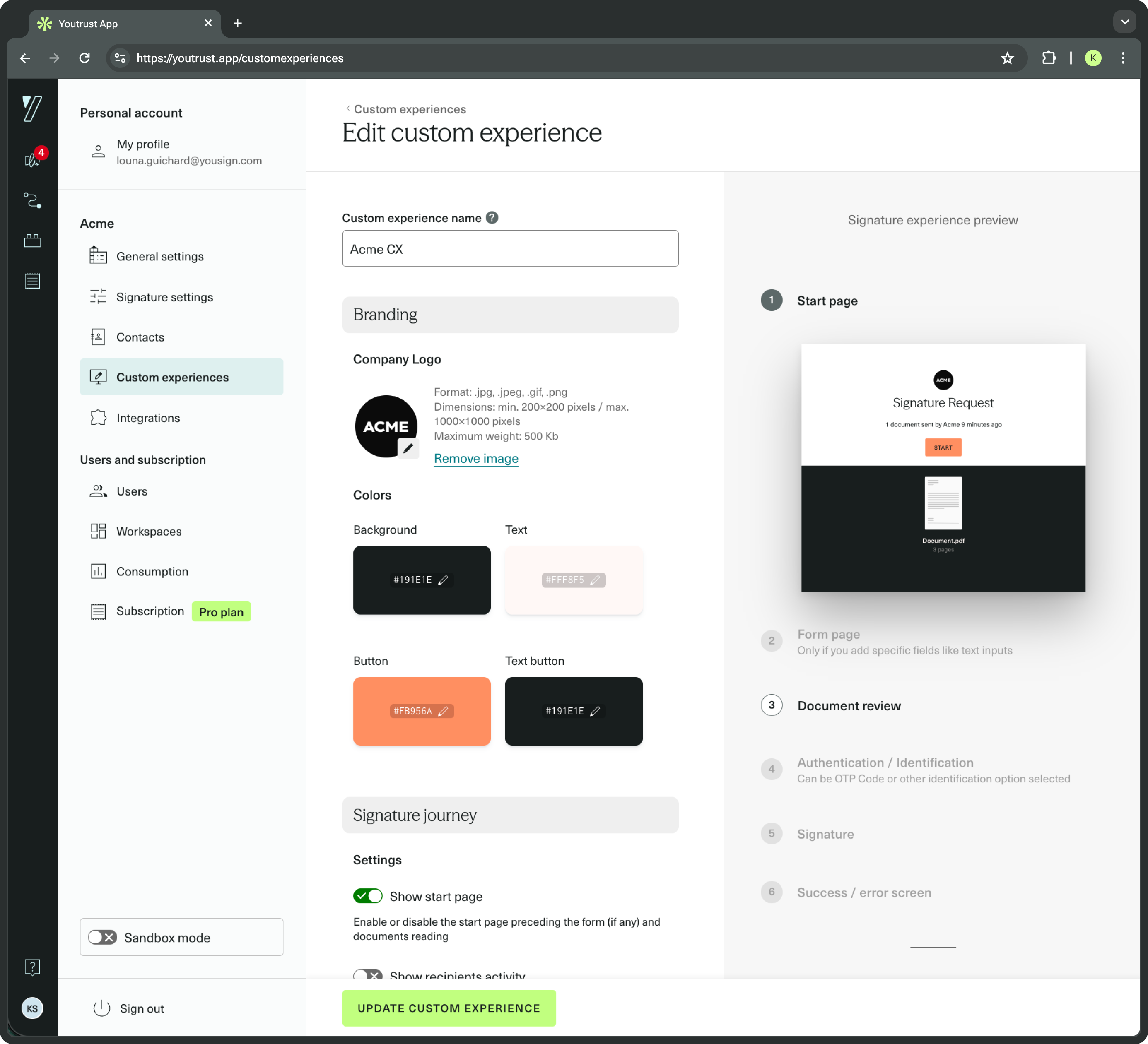Edit the orange Button color swatch

(422, 711)
